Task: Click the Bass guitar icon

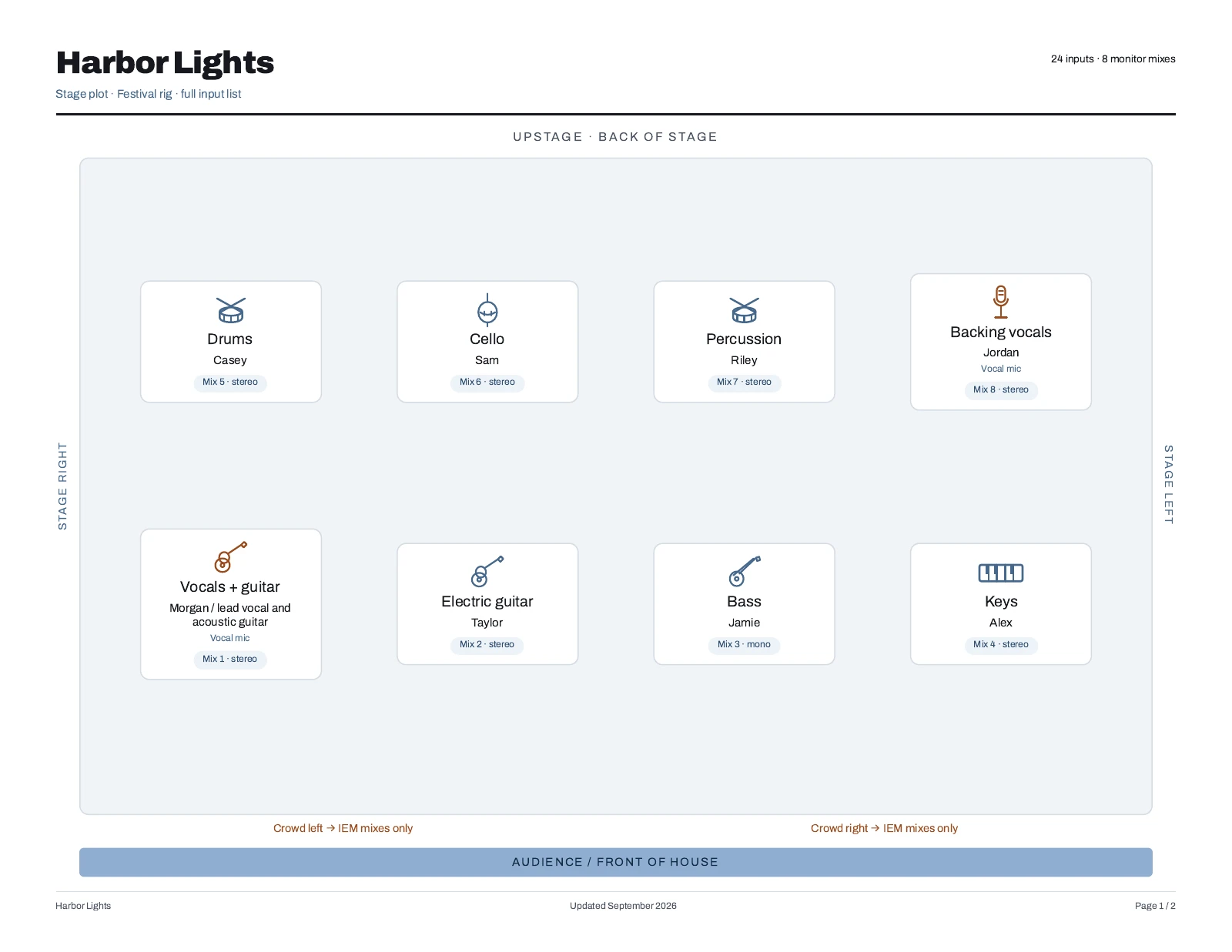Action: pos(745,572)
